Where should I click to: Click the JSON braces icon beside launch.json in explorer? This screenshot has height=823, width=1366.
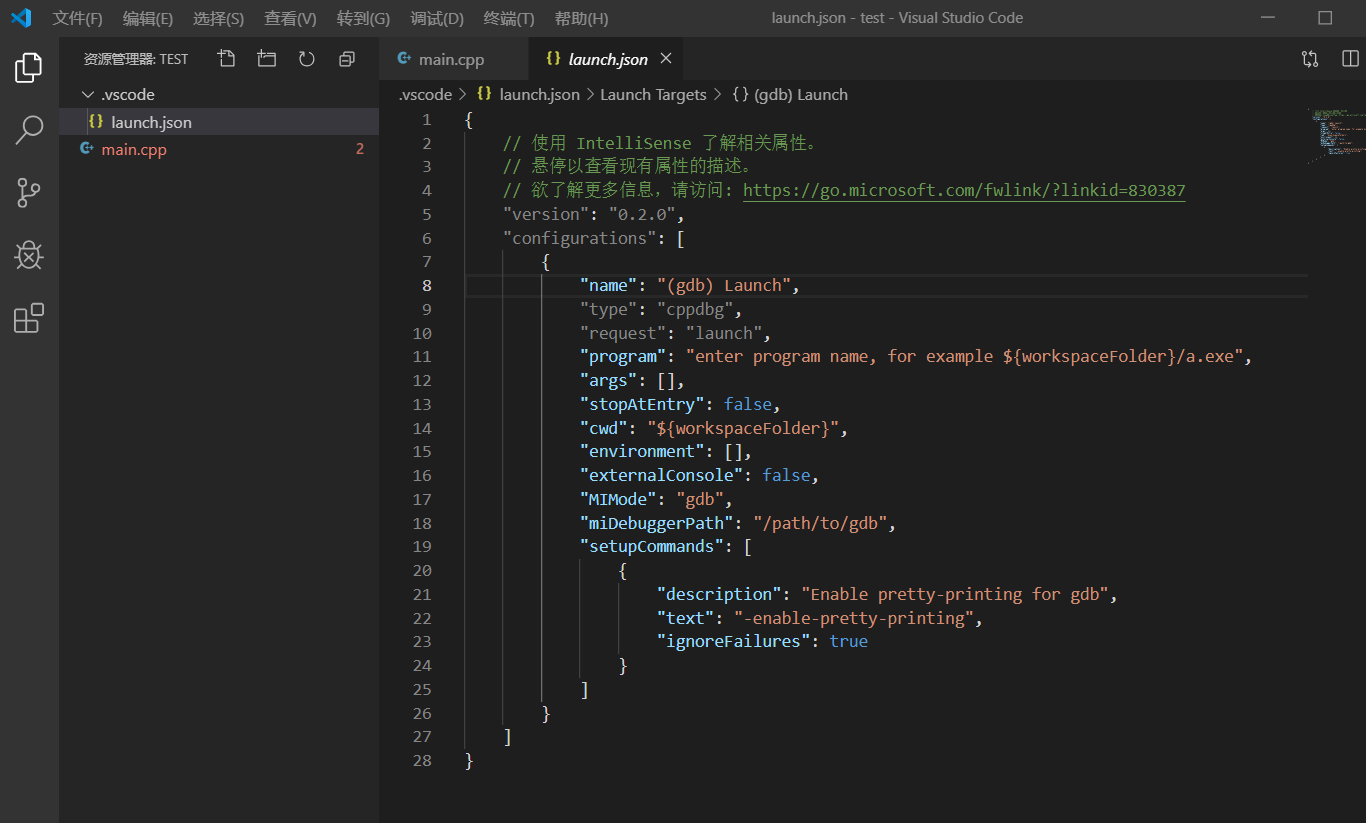96,122
